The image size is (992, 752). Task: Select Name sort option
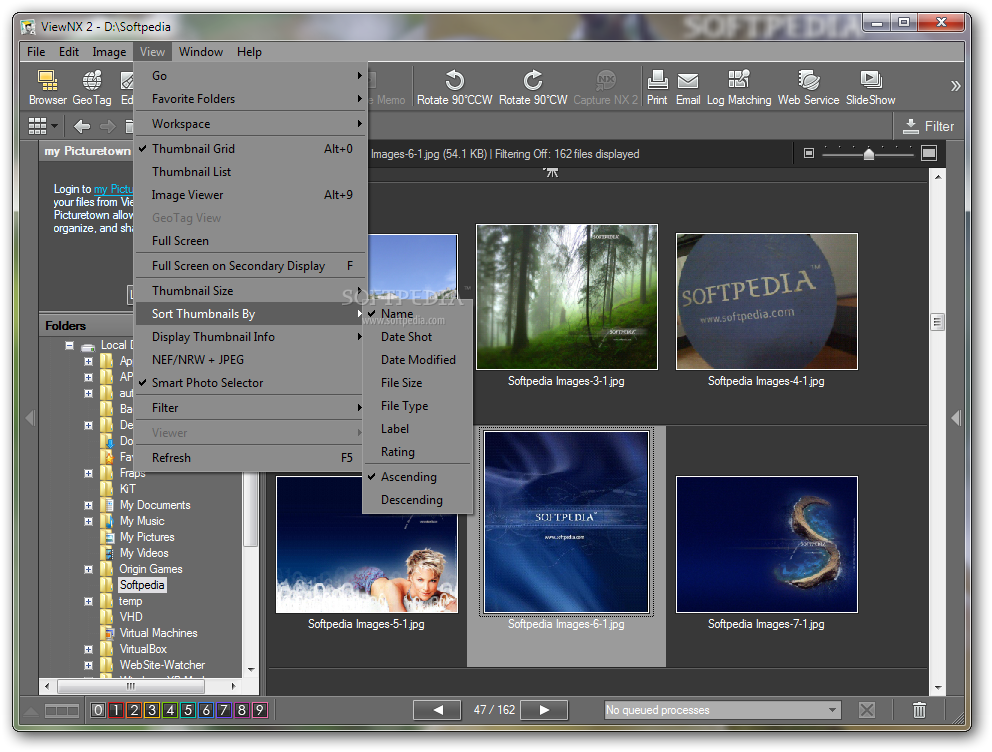[x=418, y=314]
